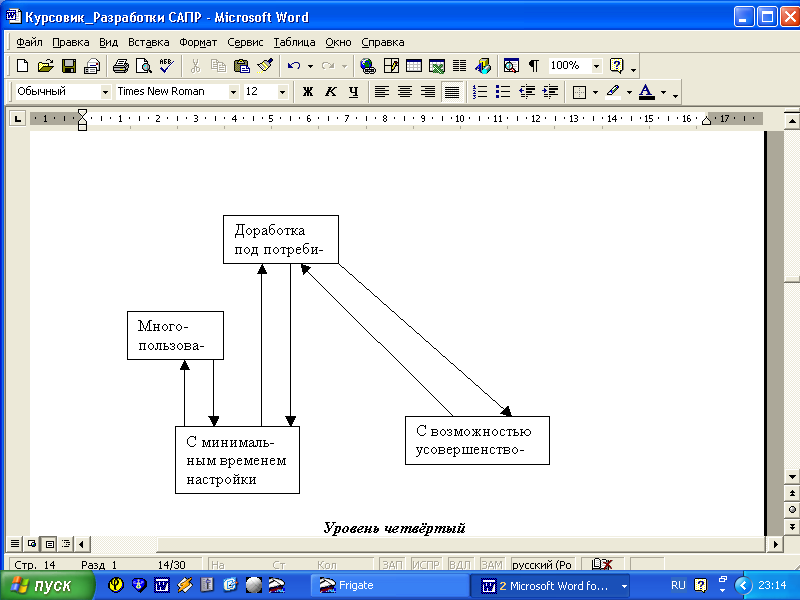Undo the last action

pos(294,66)
